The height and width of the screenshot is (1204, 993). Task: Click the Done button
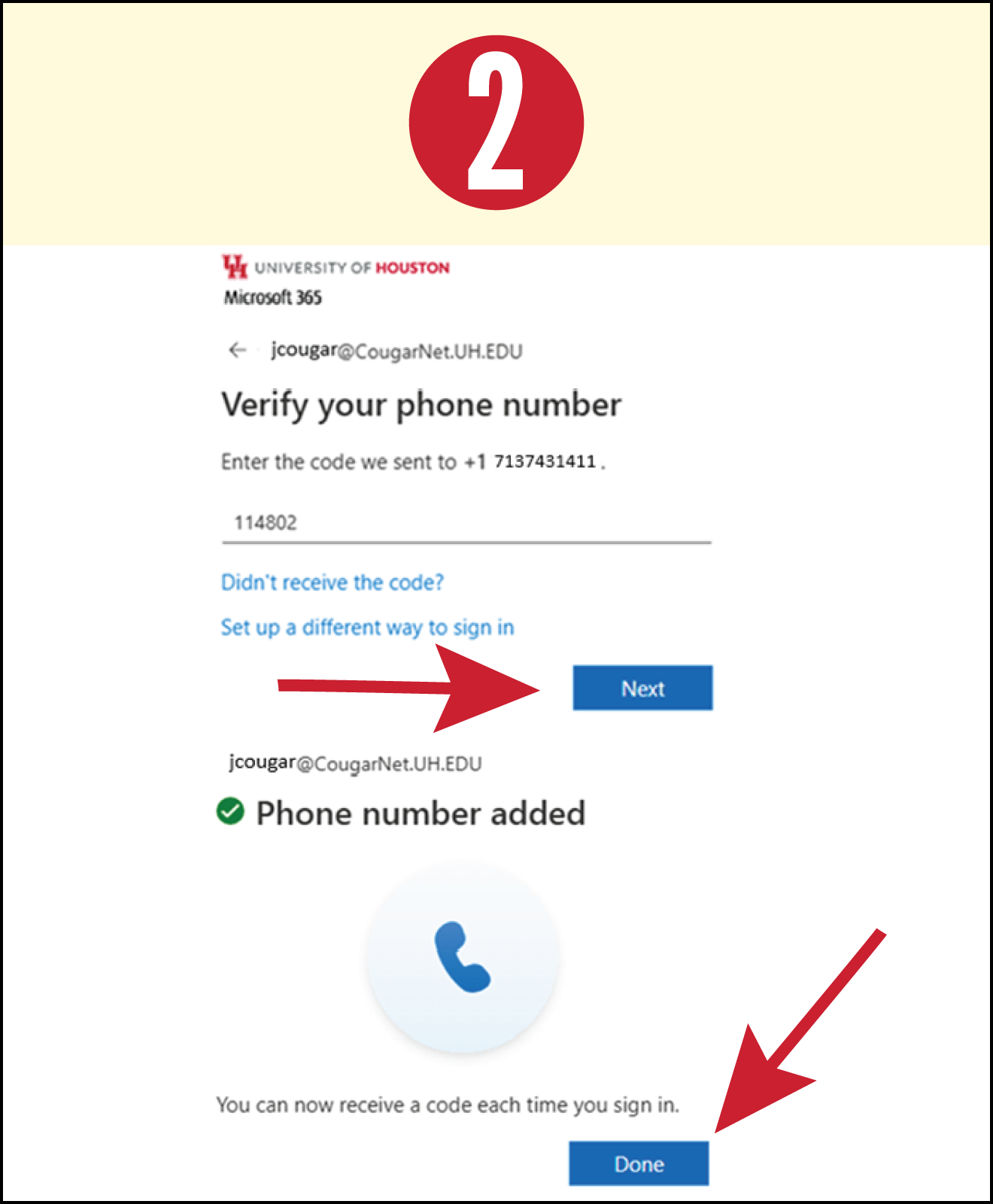[x=639, y=1163]
